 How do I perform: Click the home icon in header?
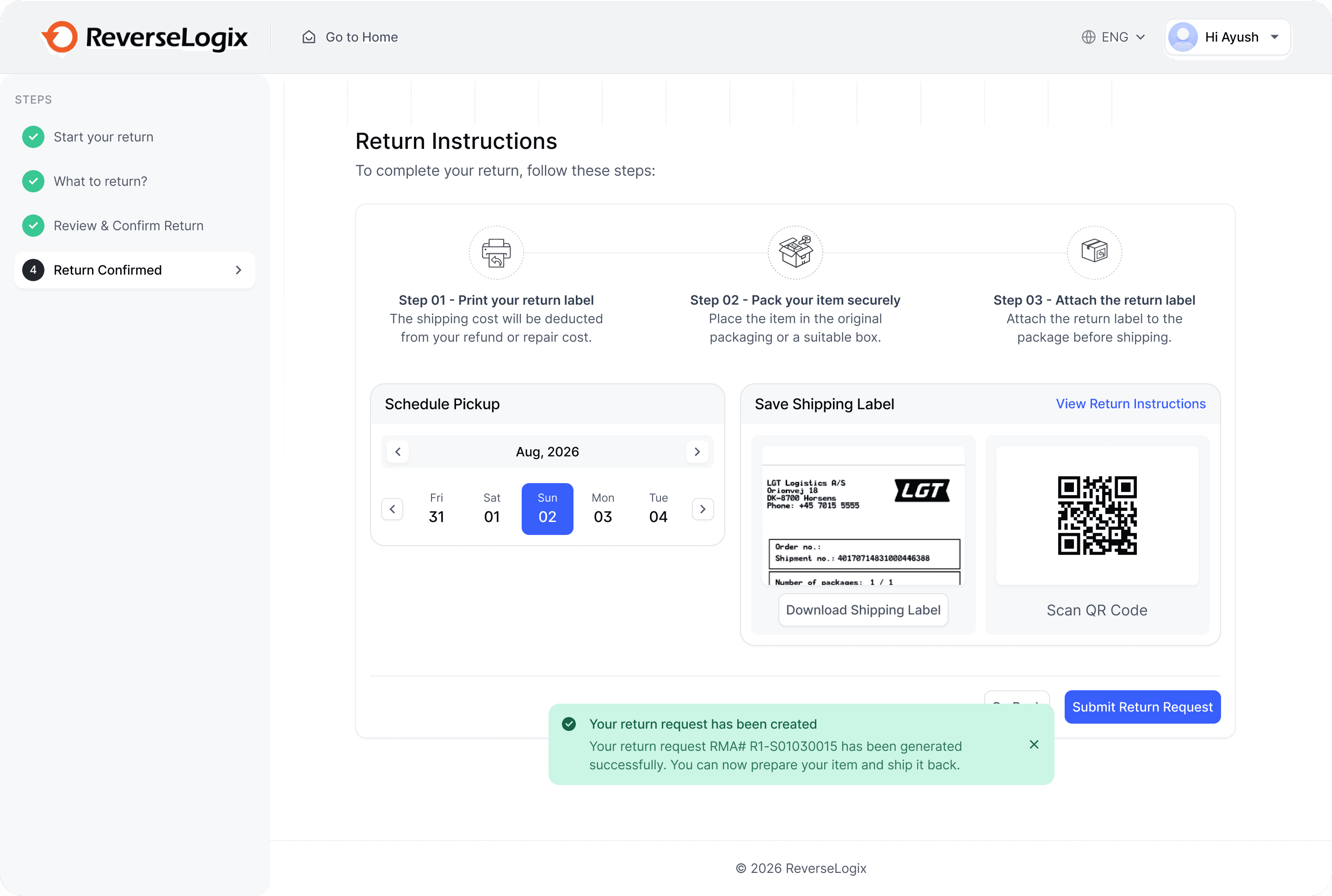[308, 37]
